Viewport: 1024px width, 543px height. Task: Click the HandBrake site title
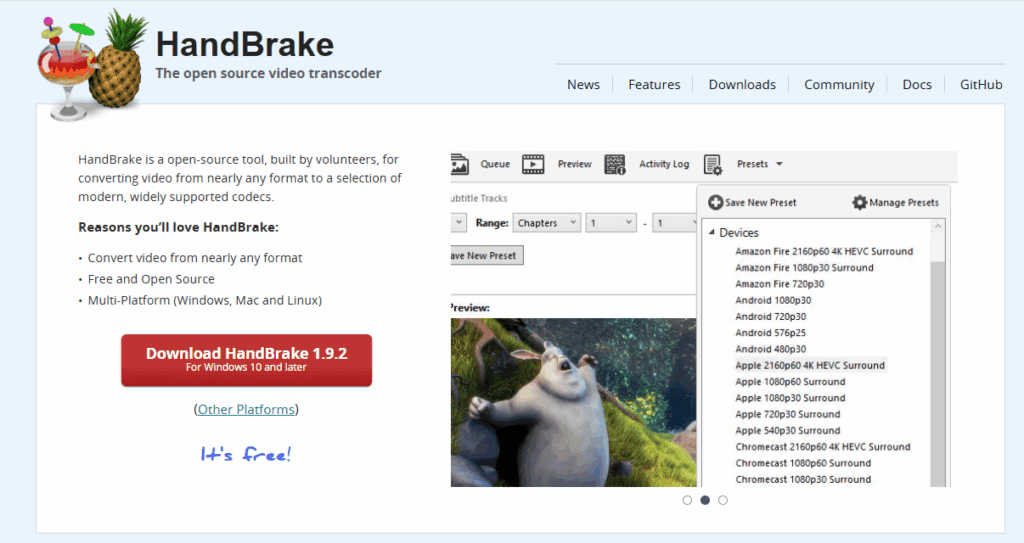pyautogui.click(x=245, y=44)
